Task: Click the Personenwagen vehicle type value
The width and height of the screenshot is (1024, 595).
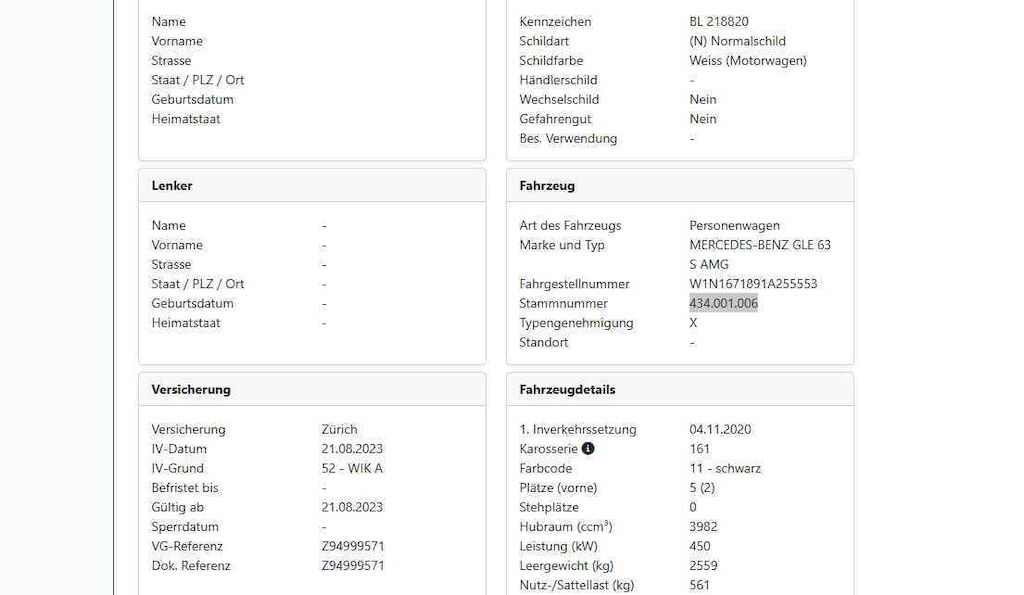Action: (x=734, y=226)
